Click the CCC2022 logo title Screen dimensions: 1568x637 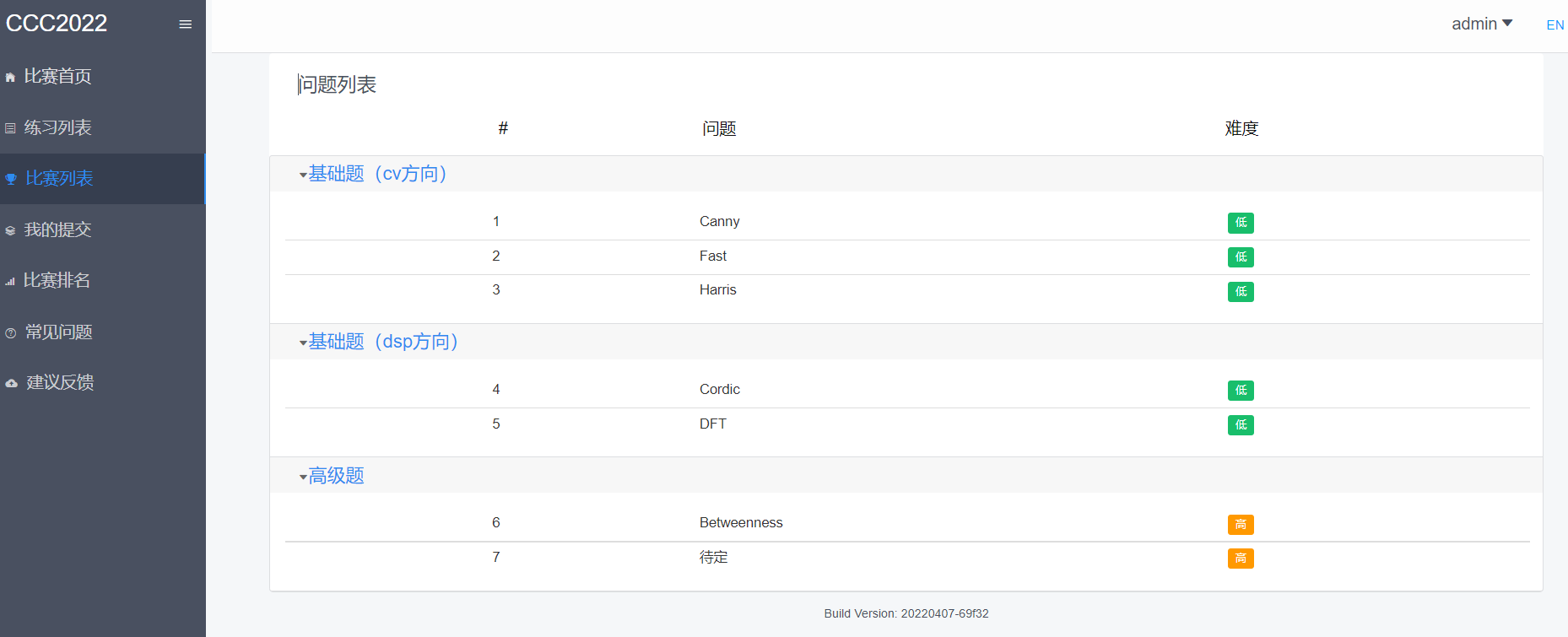57,23
